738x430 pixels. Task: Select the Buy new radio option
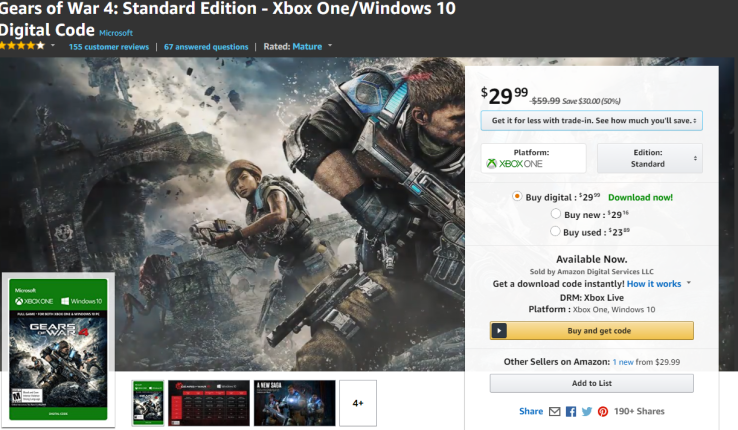[x=555, y=214]
